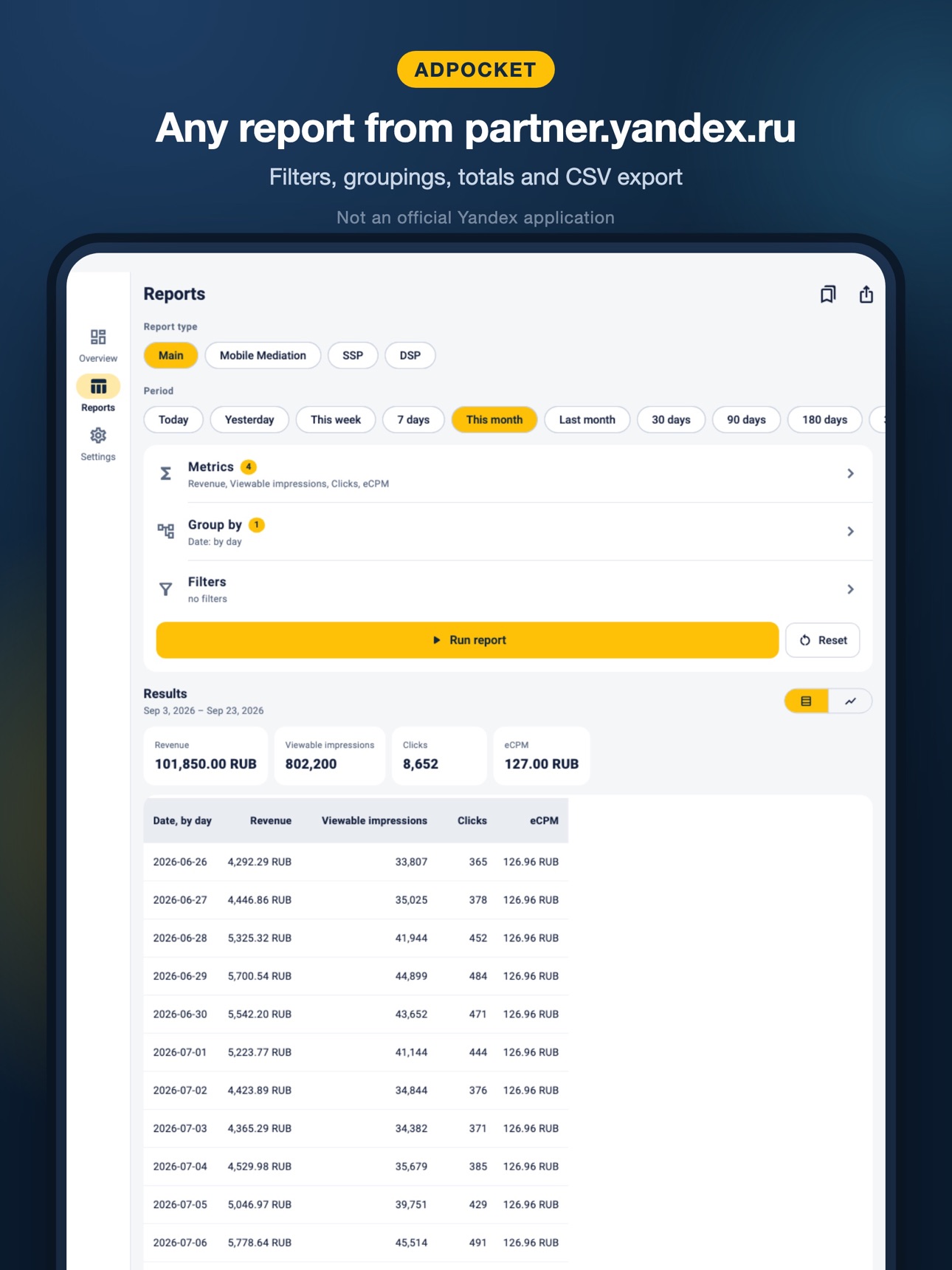Pick the 180 days period

coord(825,419)
